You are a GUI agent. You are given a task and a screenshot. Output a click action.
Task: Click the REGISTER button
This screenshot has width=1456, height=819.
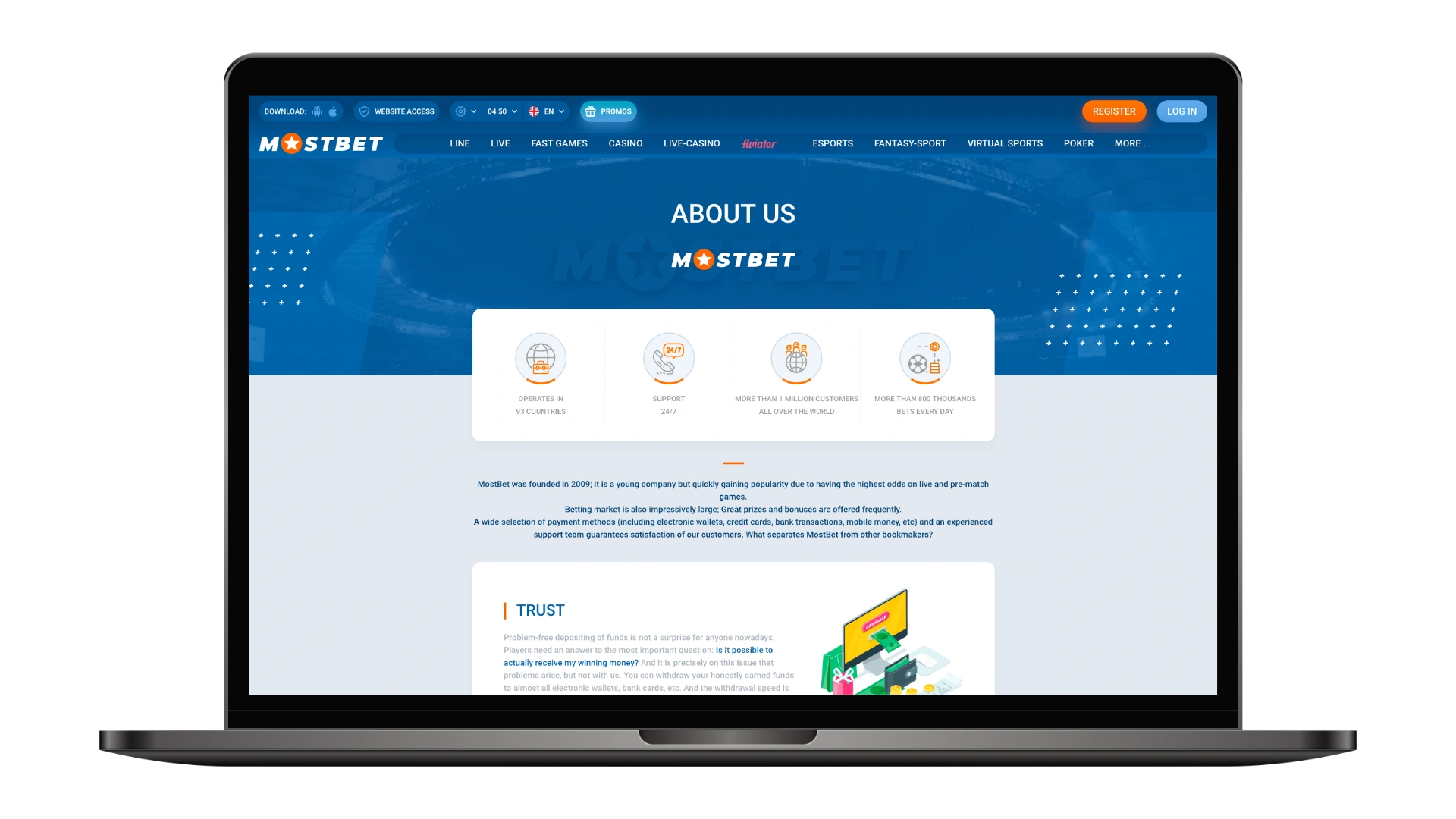click(x=1113, y=111)
